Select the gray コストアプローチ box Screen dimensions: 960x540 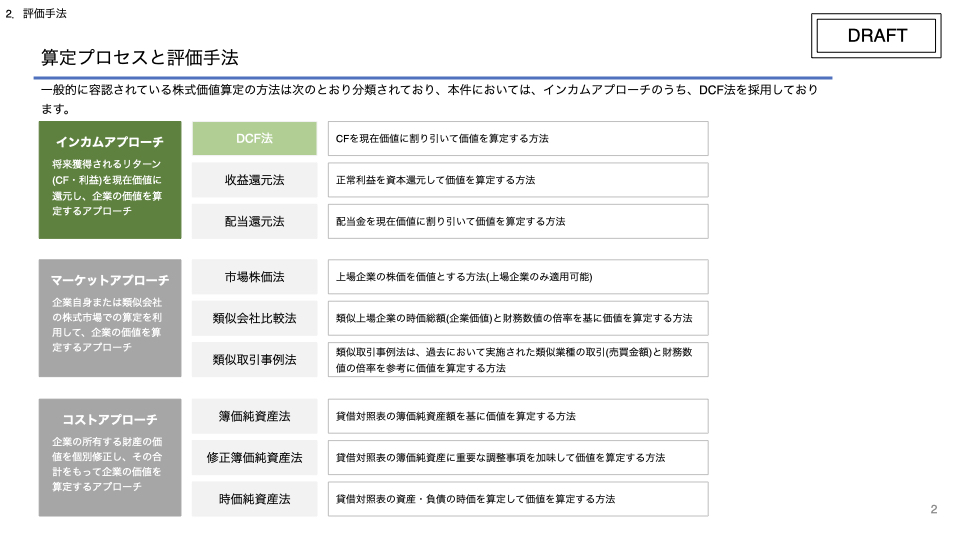point(110,458)
